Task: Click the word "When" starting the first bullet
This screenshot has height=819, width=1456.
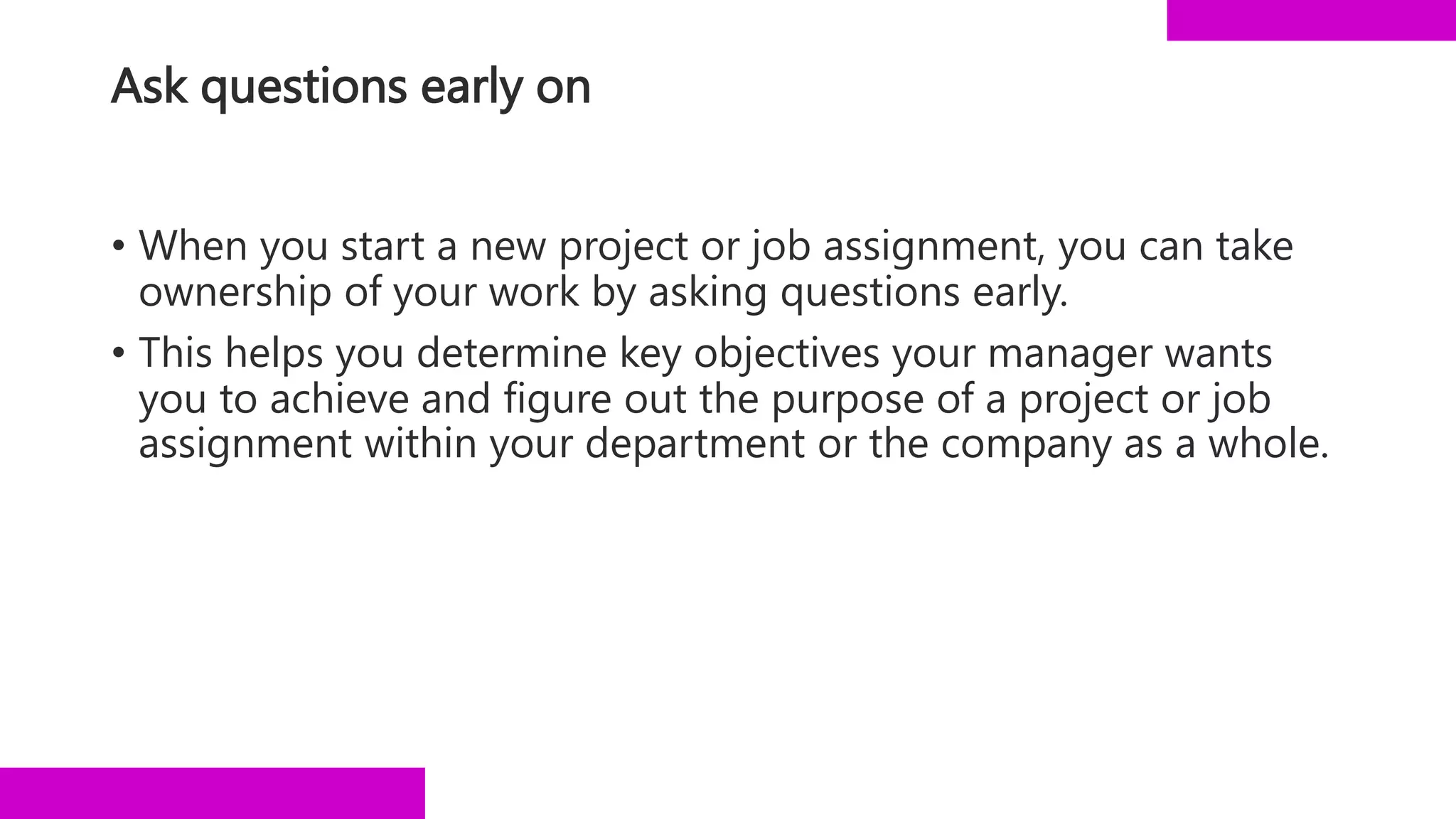Action: click(x=193, y=246)
